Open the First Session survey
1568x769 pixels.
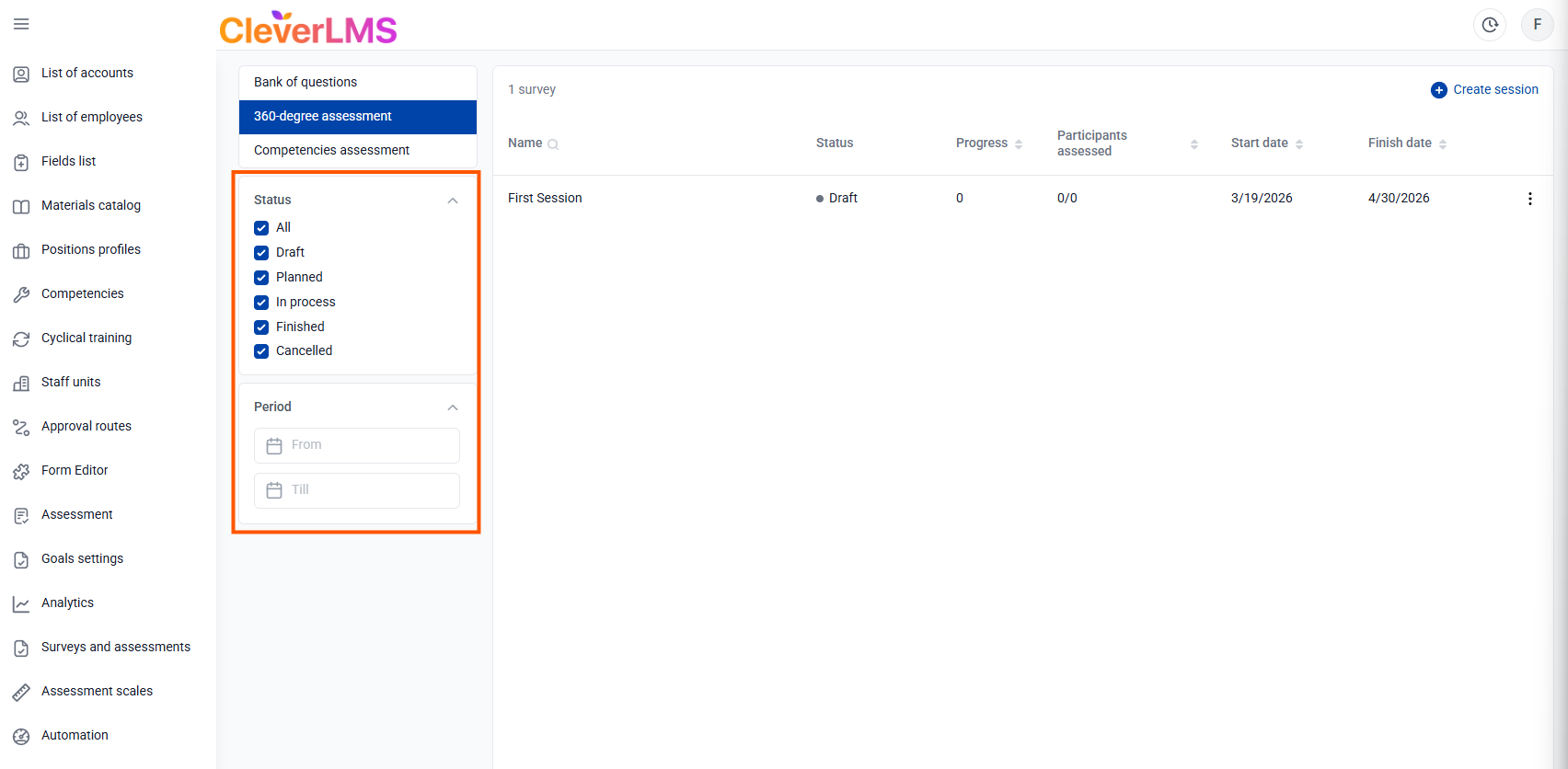click(x=545, y=199)
